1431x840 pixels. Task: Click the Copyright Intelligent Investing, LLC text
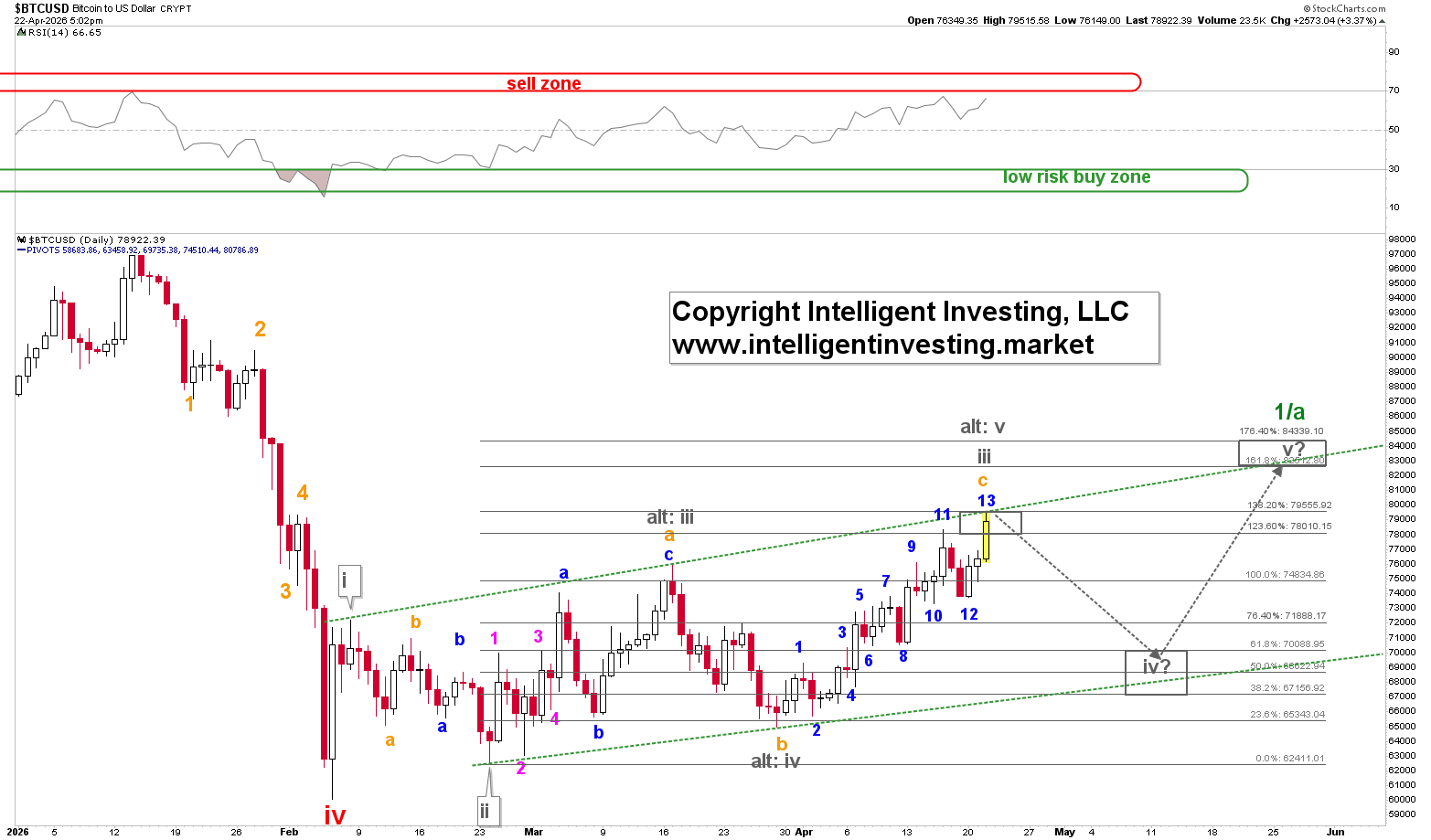point(900,312)
